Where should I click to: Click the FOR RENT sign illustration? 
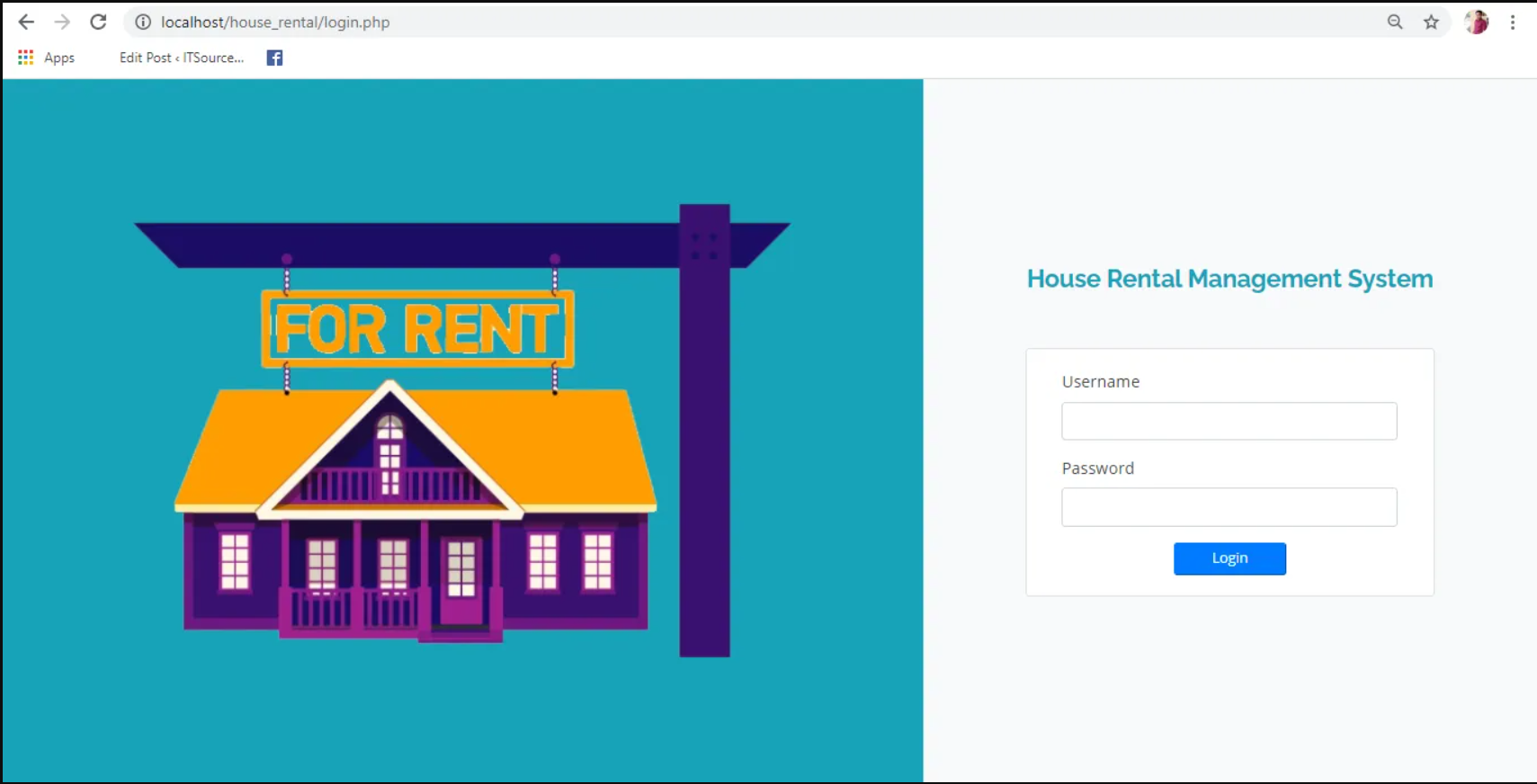(x=417, y=329)
